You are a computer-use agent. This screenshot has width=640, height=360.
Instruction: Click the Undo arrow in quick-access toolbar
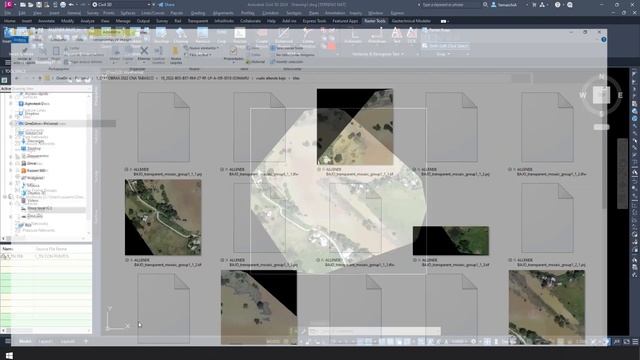[71, 5]
